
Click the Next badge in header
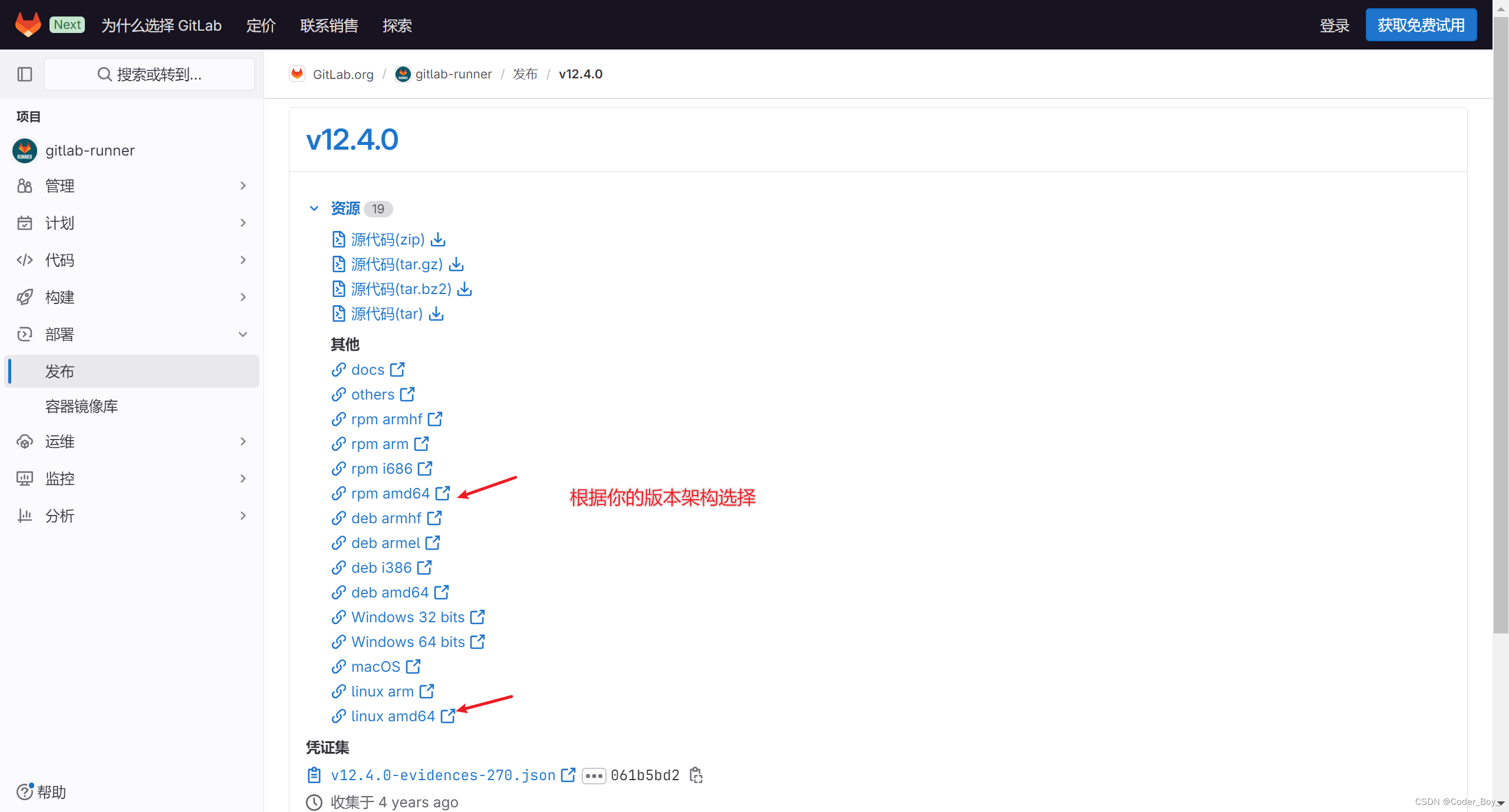[67, 25]
